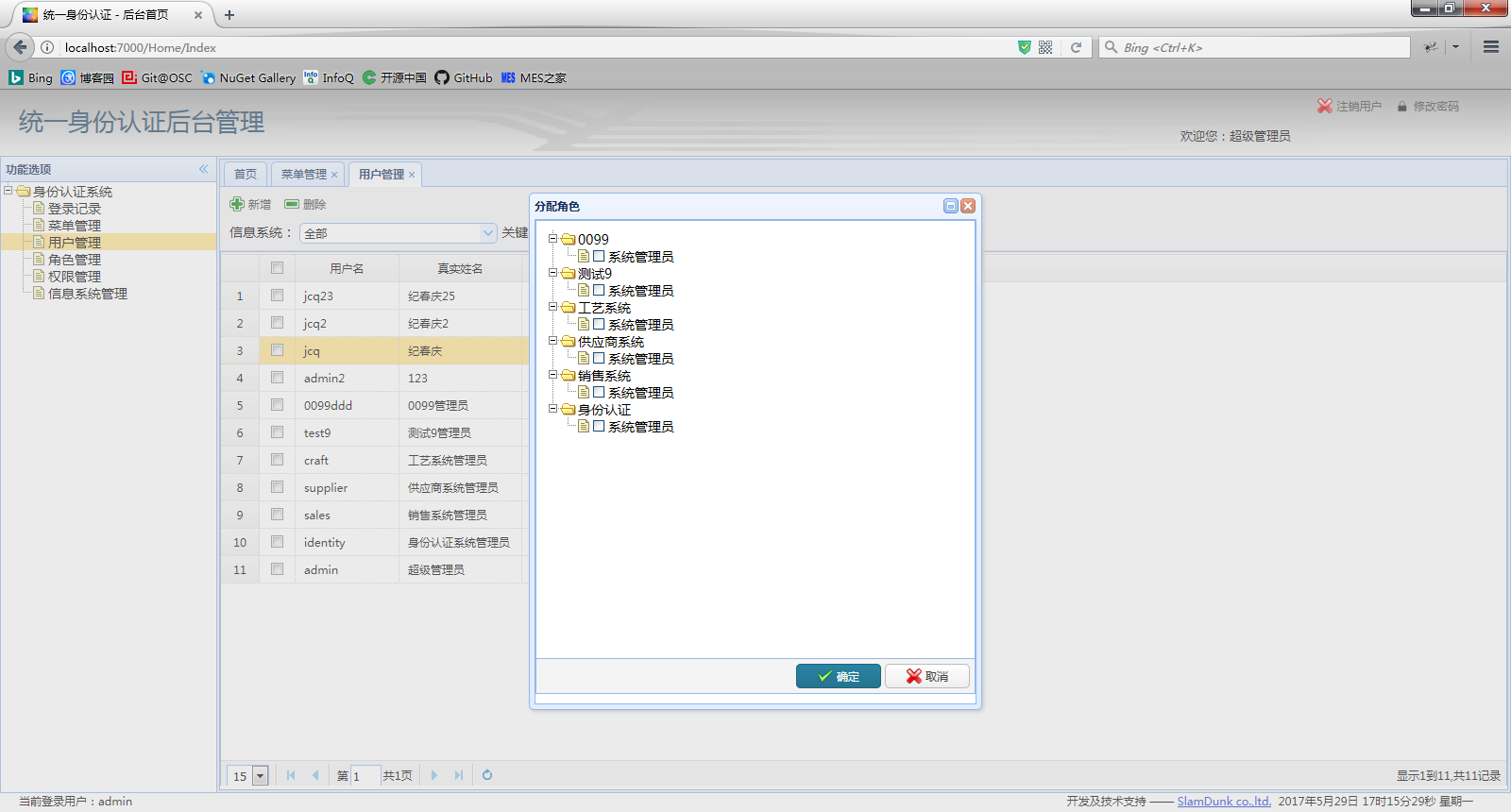
Task: Open the 修改密码 change password link
Action: click(1428, 106)
